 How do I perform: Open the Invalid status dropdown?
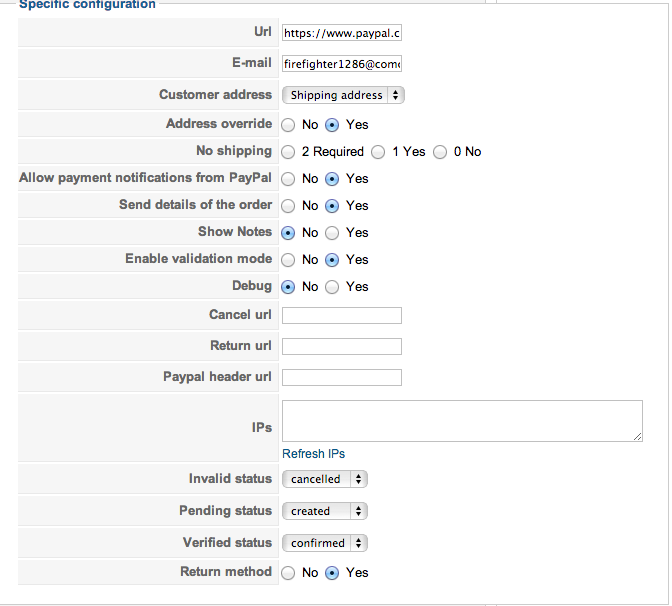pyautogui.click(x=325, y=479)
